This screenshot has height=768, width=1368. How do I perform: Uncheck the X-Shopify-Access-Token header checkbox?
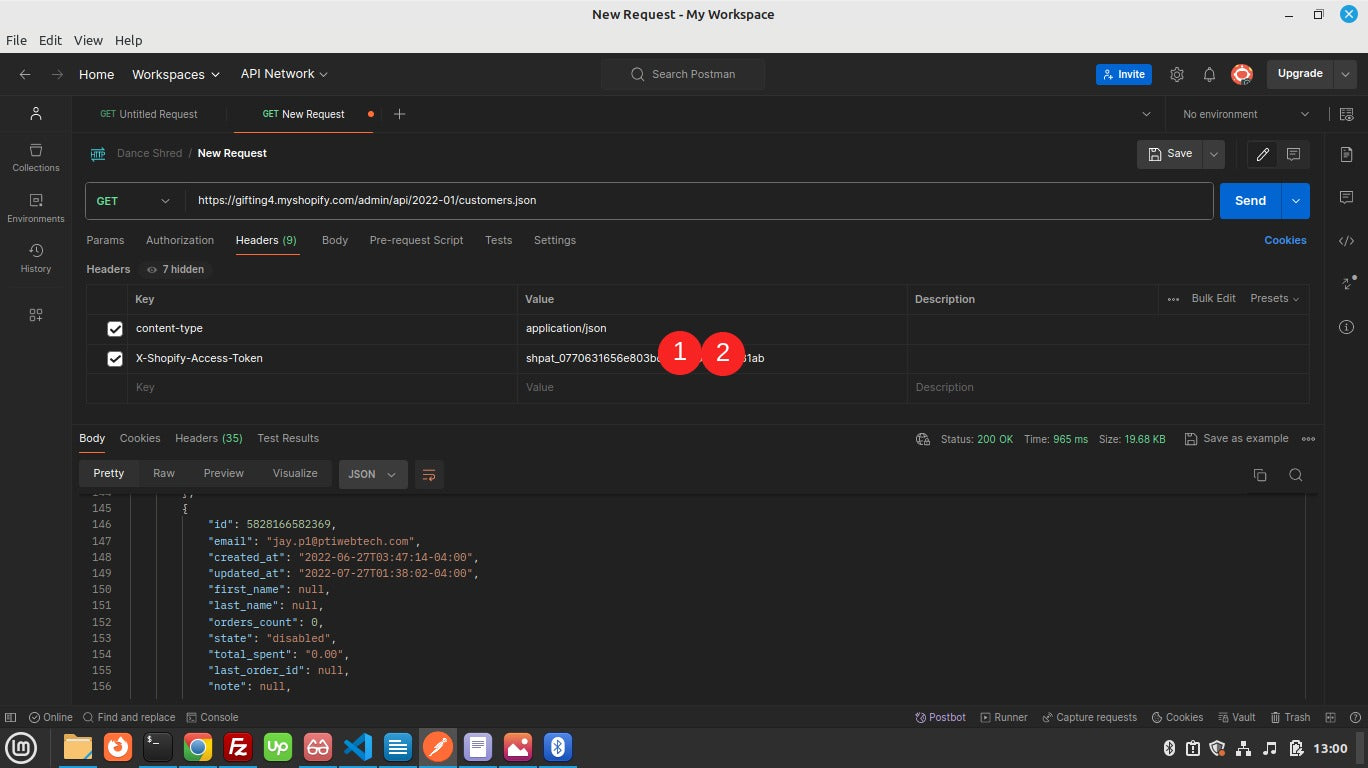click(x=114, y=359)
